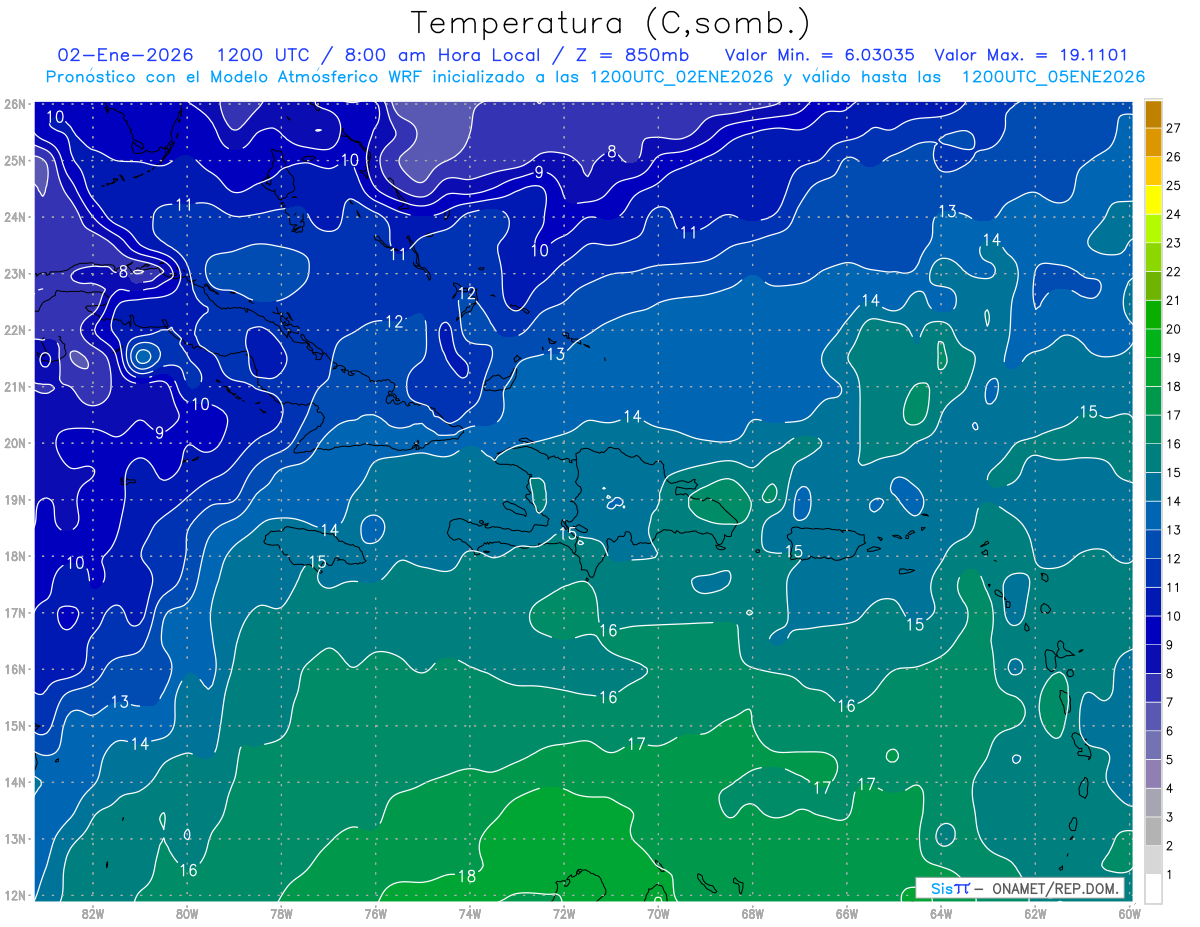
Task: Click color scale label 12
Action: click(x=1173, y=558)
